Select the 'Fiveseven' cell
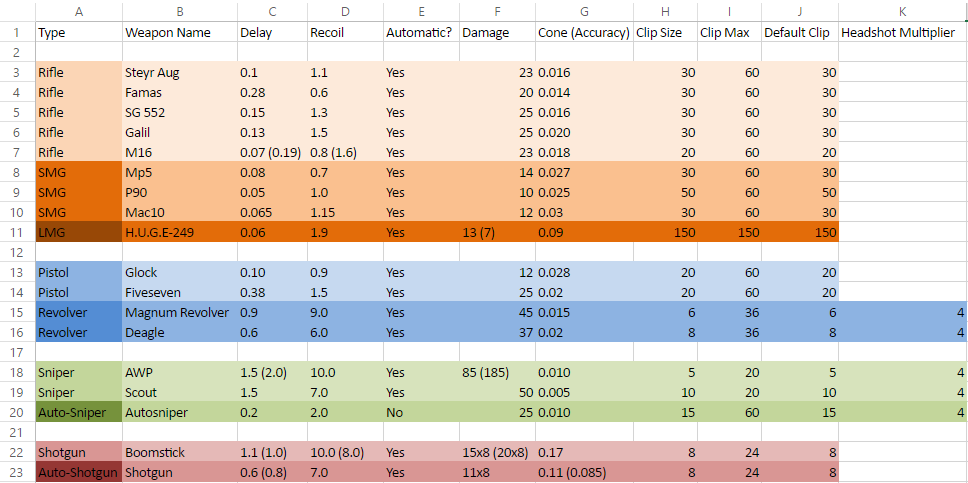Image resolution: width=968 pixels, height=483 pixels. click(x=180, y=293)
